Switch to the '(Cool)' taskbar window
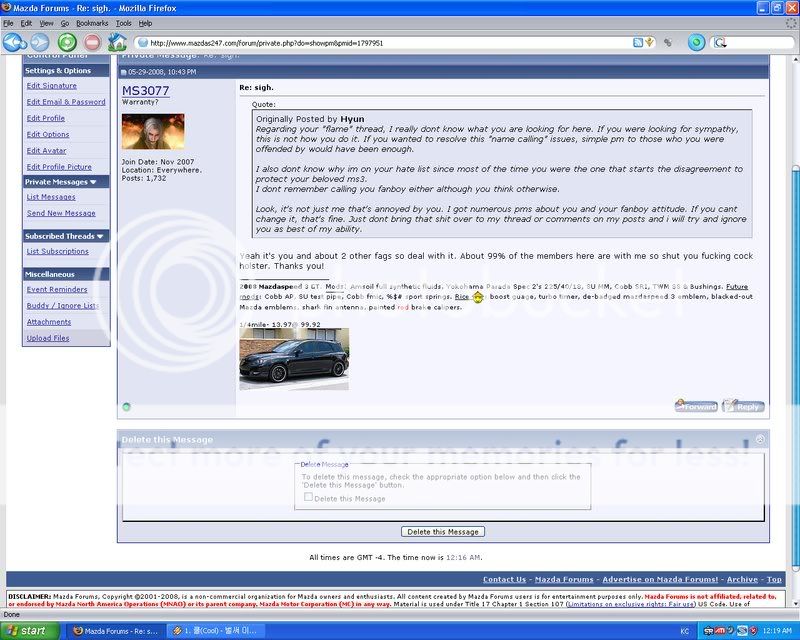The image size is (800, 640). 215,631
